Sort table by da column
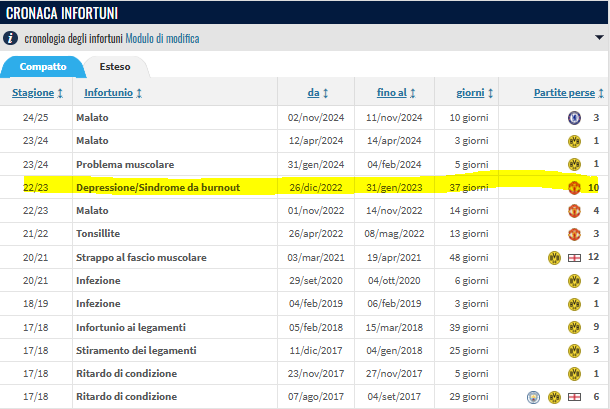 313,93
